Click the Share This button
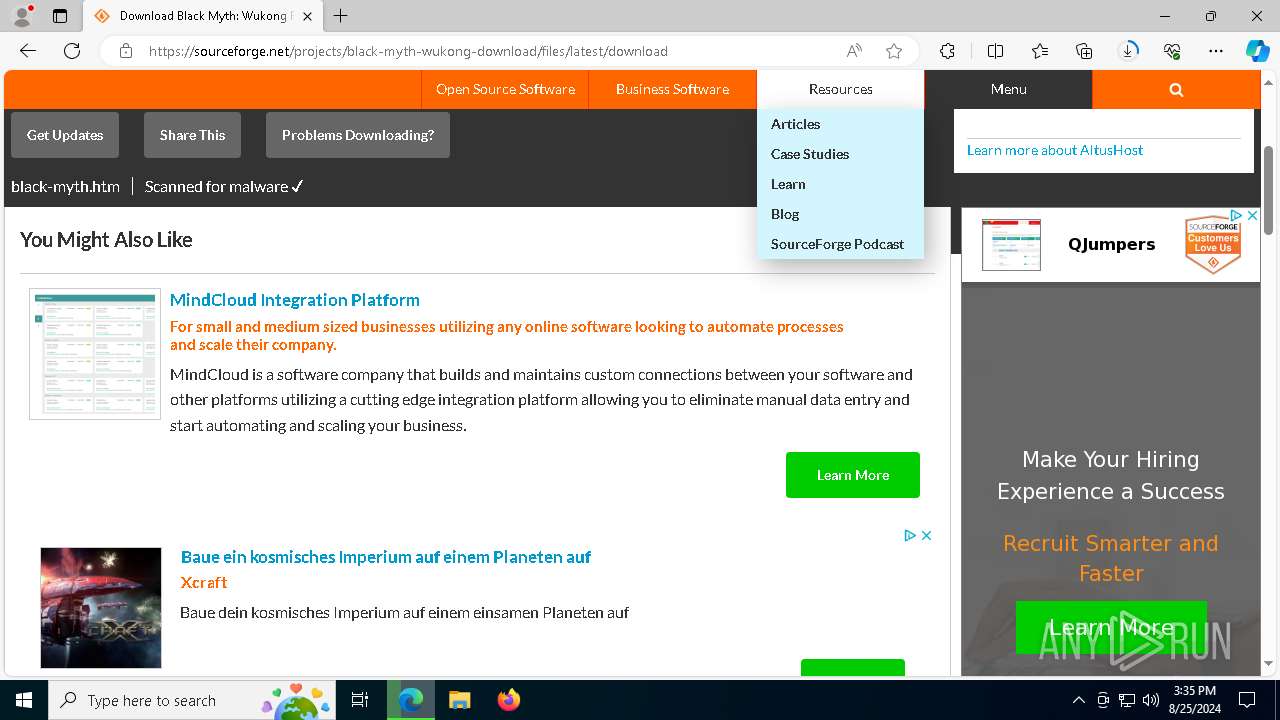 192,135
